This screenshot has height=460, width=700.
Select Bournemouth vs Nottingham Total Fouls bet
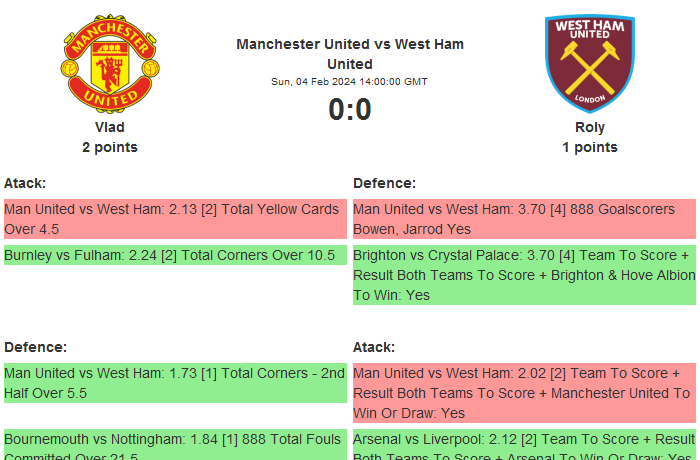click(x=175, y=444)
